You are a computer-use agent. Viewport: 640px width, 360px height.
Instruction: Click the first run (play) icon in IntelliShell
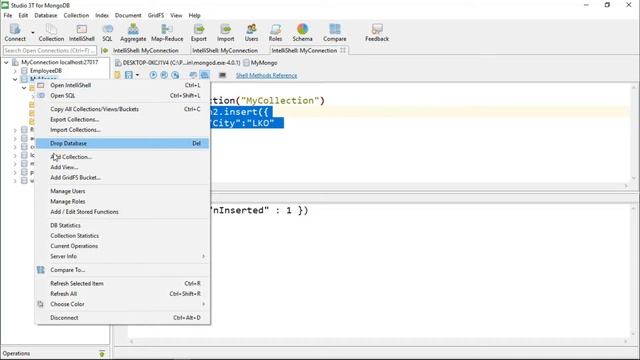click(x=153, y=75)
